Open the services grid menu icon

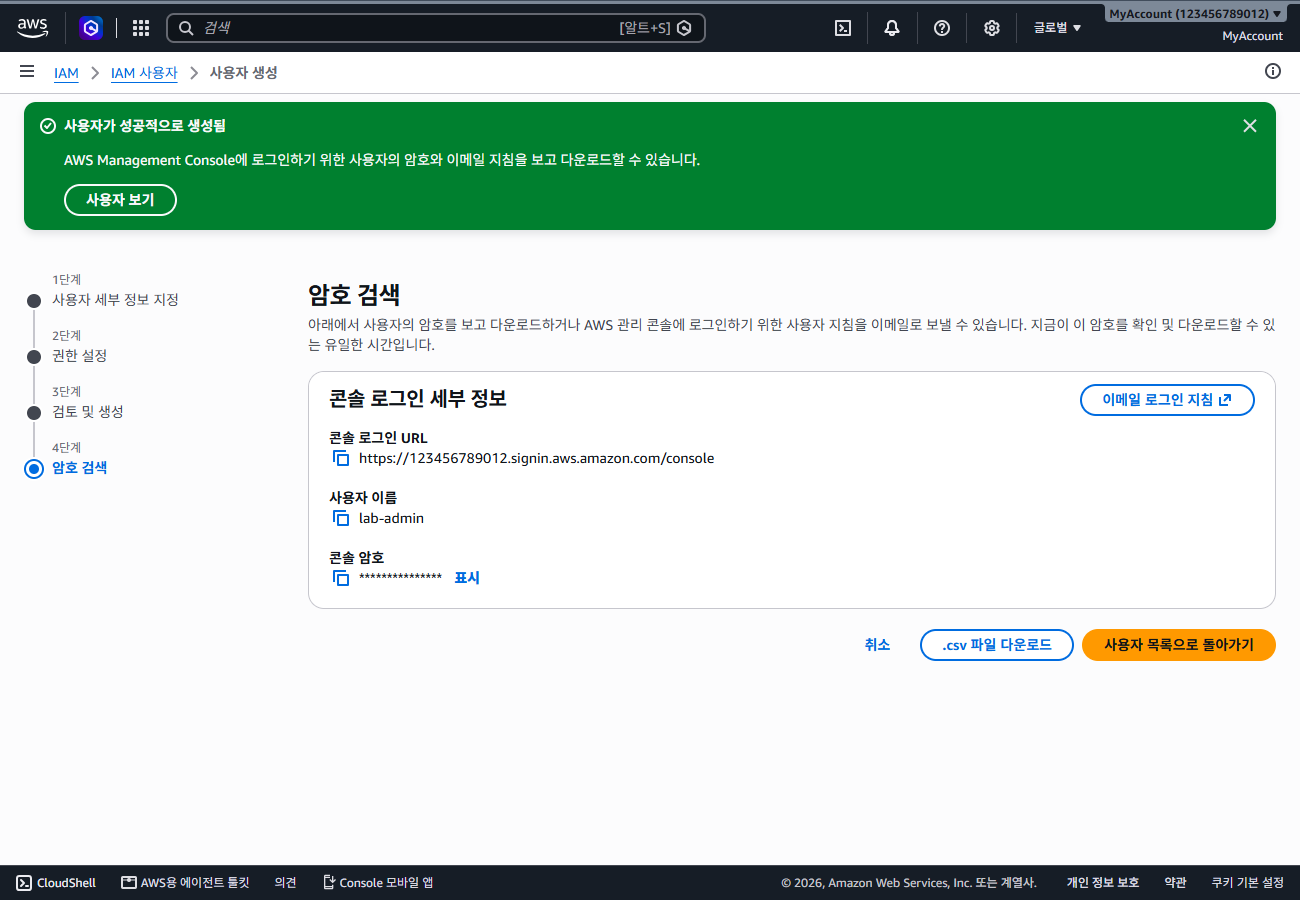(x=141, y=28)
